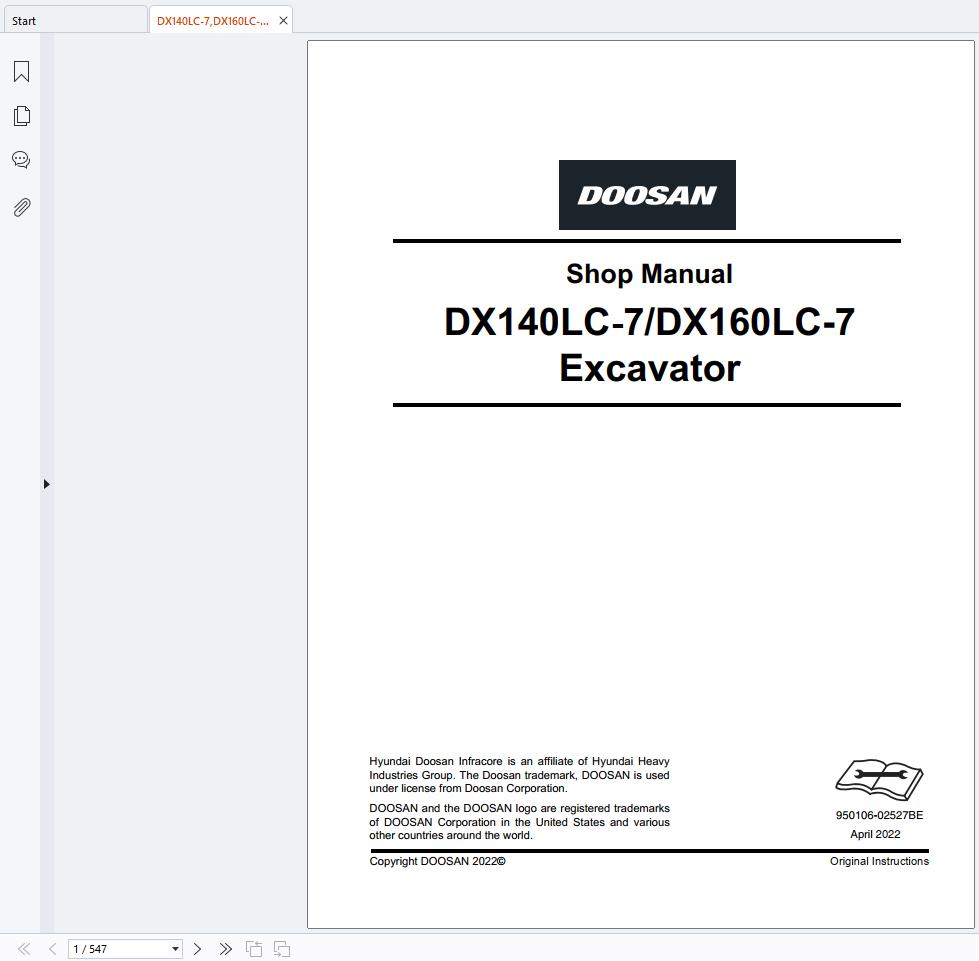Click the Hyundai Doosan Infracore paragraph
The height and width of the screenshot is (961, 979).
519,775
